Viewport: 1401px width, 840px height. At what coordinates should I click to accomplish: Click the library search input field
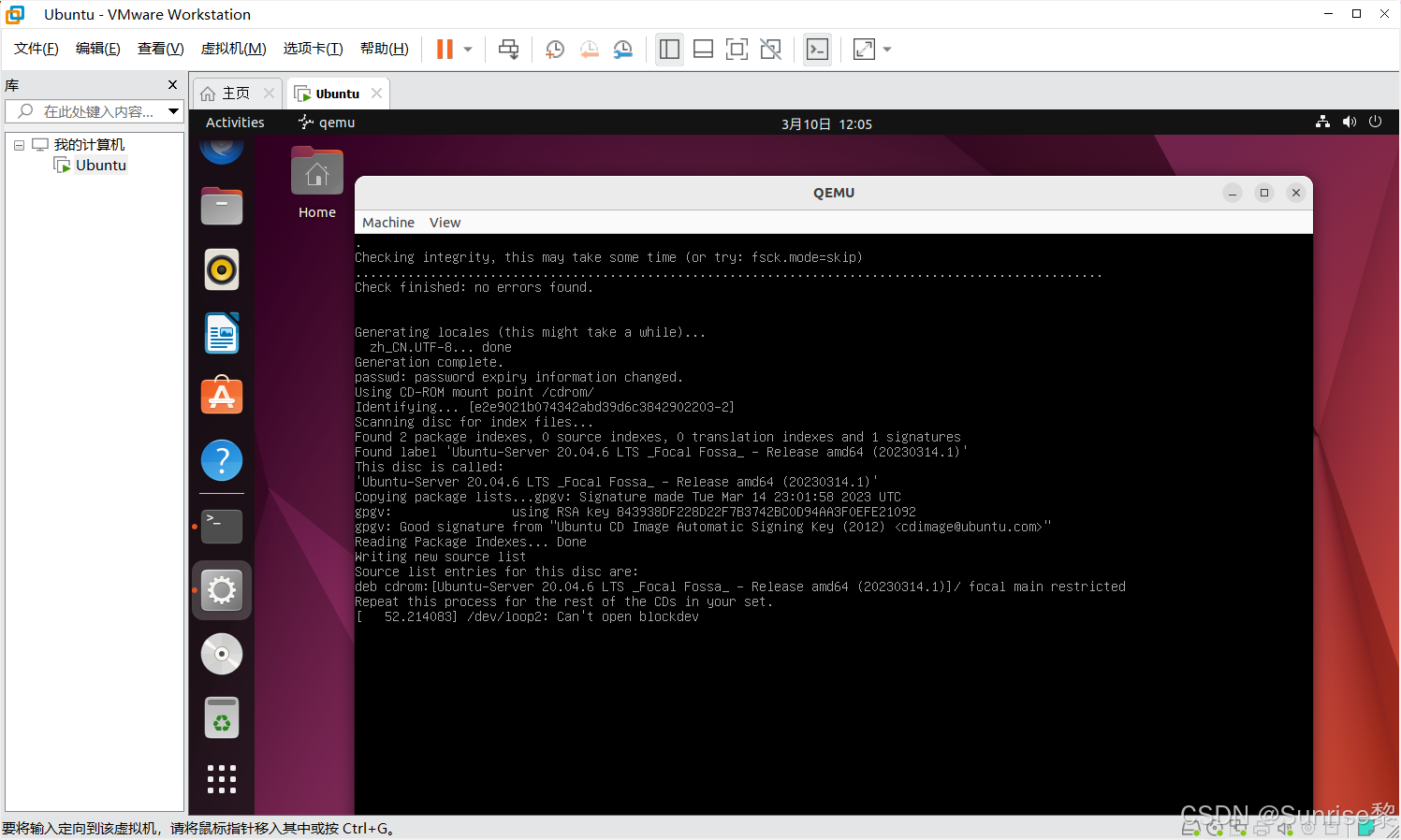tap(85, 111)
